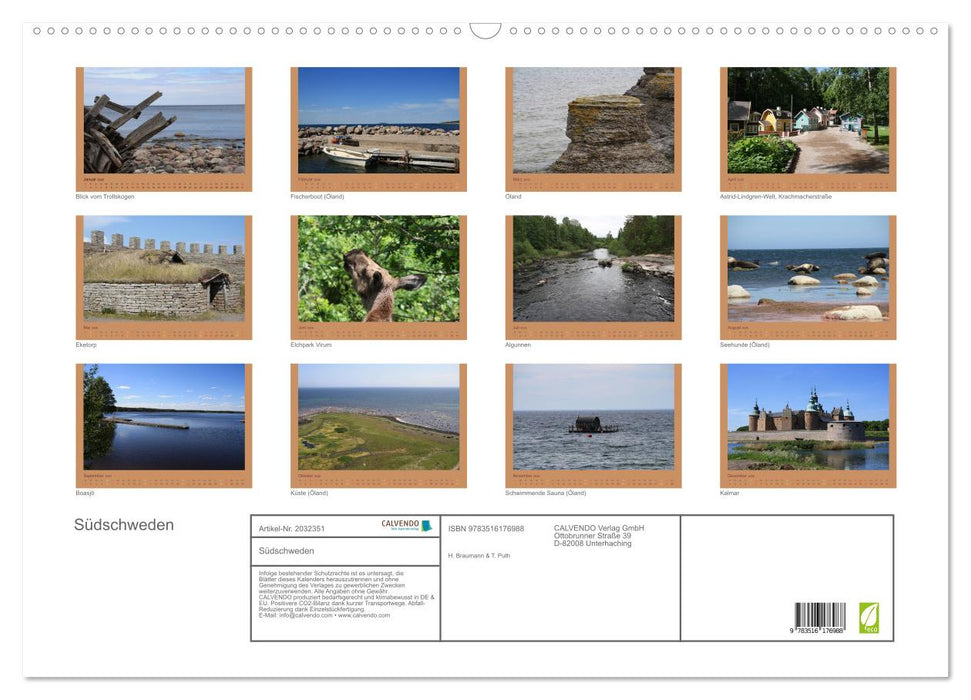Open the Astrid-Lindgren-Welt street photo

808,121
